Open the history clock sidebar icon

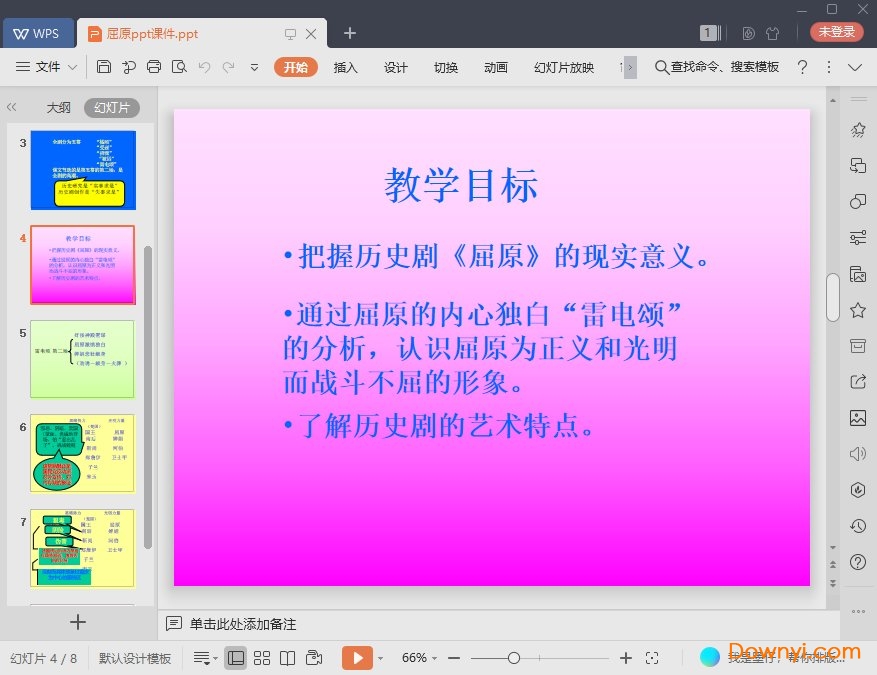[x=858, y=526]
